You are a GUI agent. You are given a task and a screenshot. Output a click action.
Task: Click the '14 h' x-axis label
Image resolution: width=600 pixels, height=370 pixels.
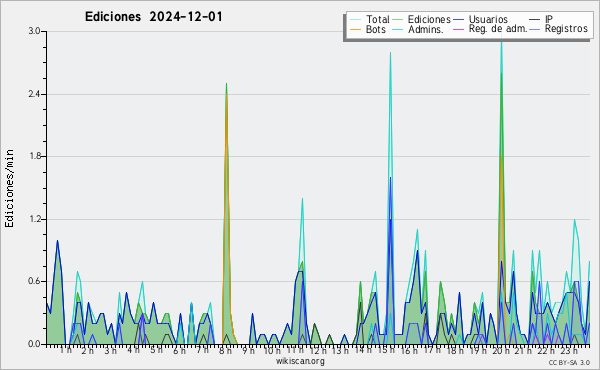(x=363, y=350)
